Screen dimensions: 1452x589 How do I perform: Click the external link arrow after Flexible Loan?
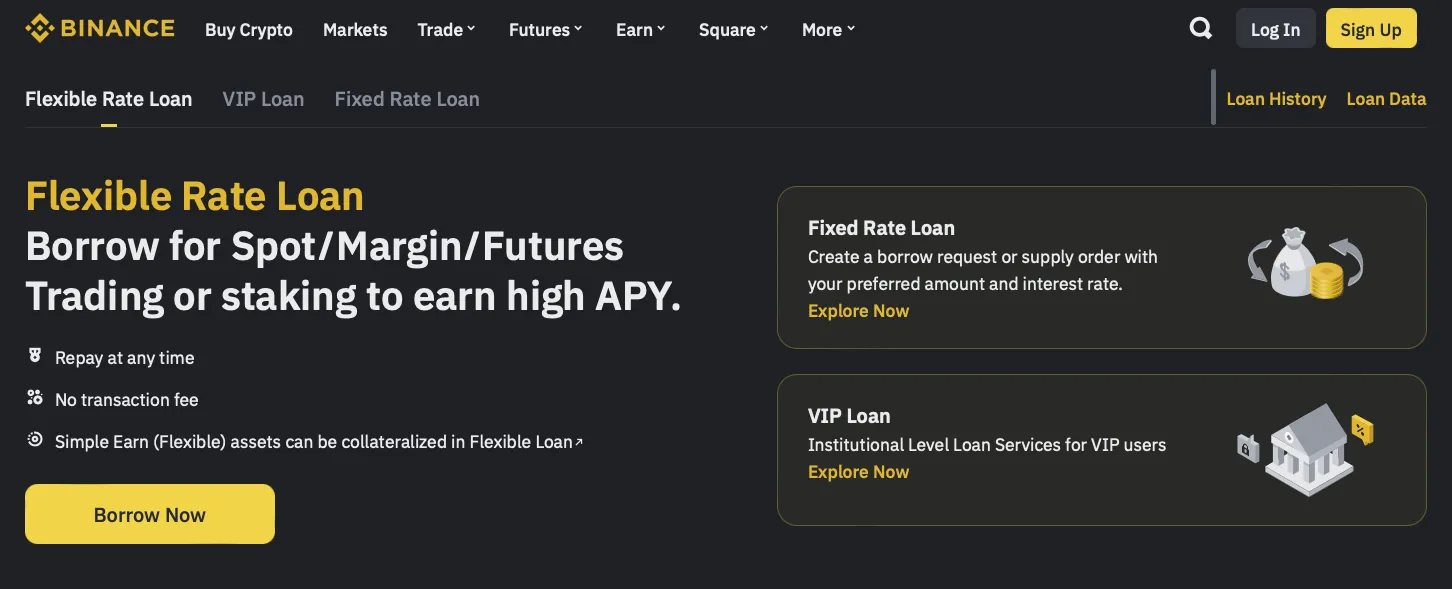579,440
